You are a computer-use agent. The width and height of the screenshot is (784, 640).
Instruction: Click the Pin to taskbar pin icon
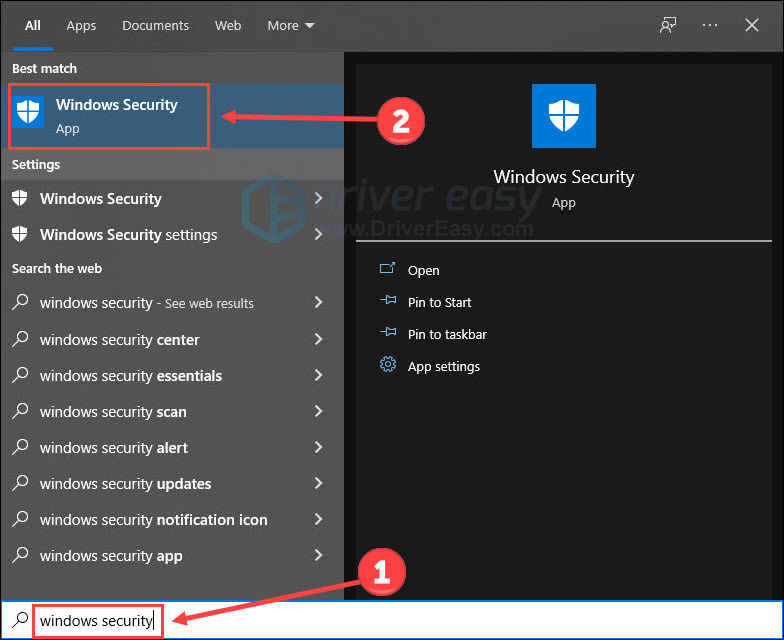pyautogui.click(x=388, y=334)
